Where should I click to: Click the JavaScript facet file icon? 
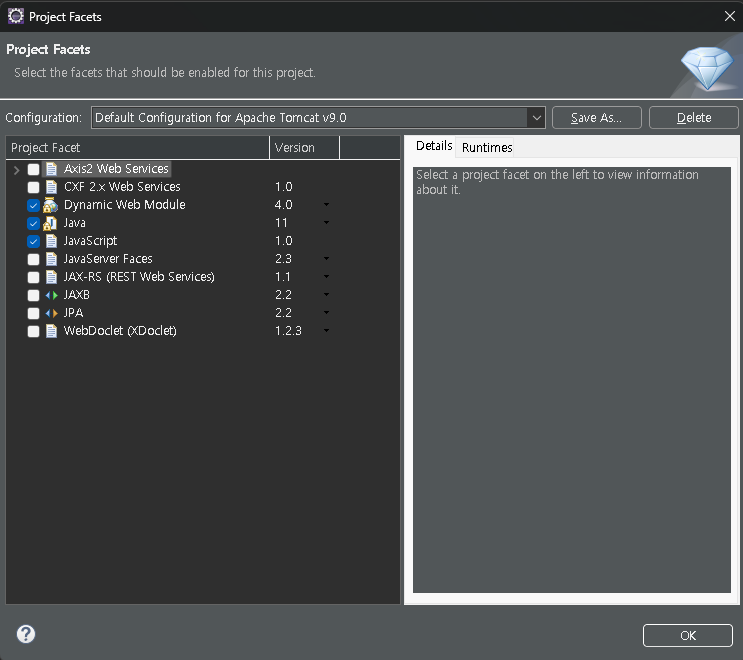click(x=51, y=241)
